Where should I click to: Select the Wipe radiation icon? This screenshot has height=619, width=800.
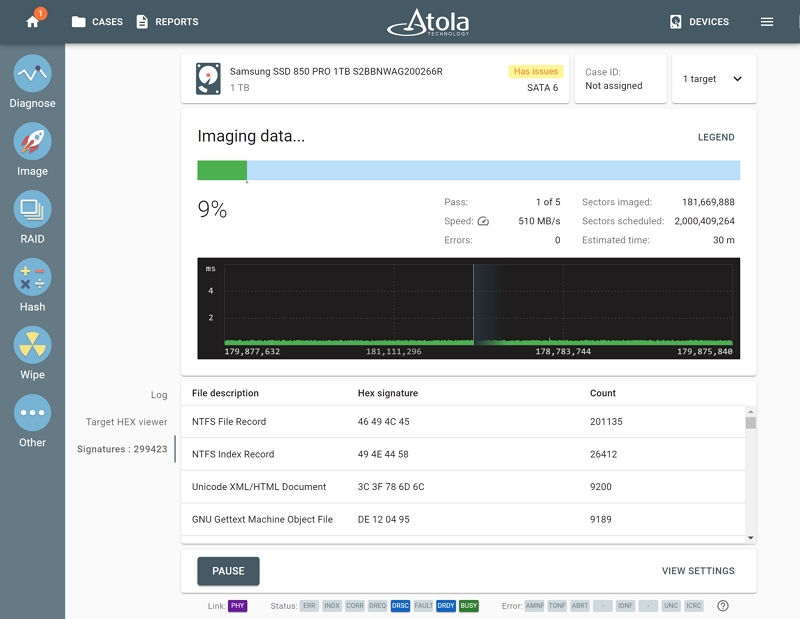[x=32, y=345]
